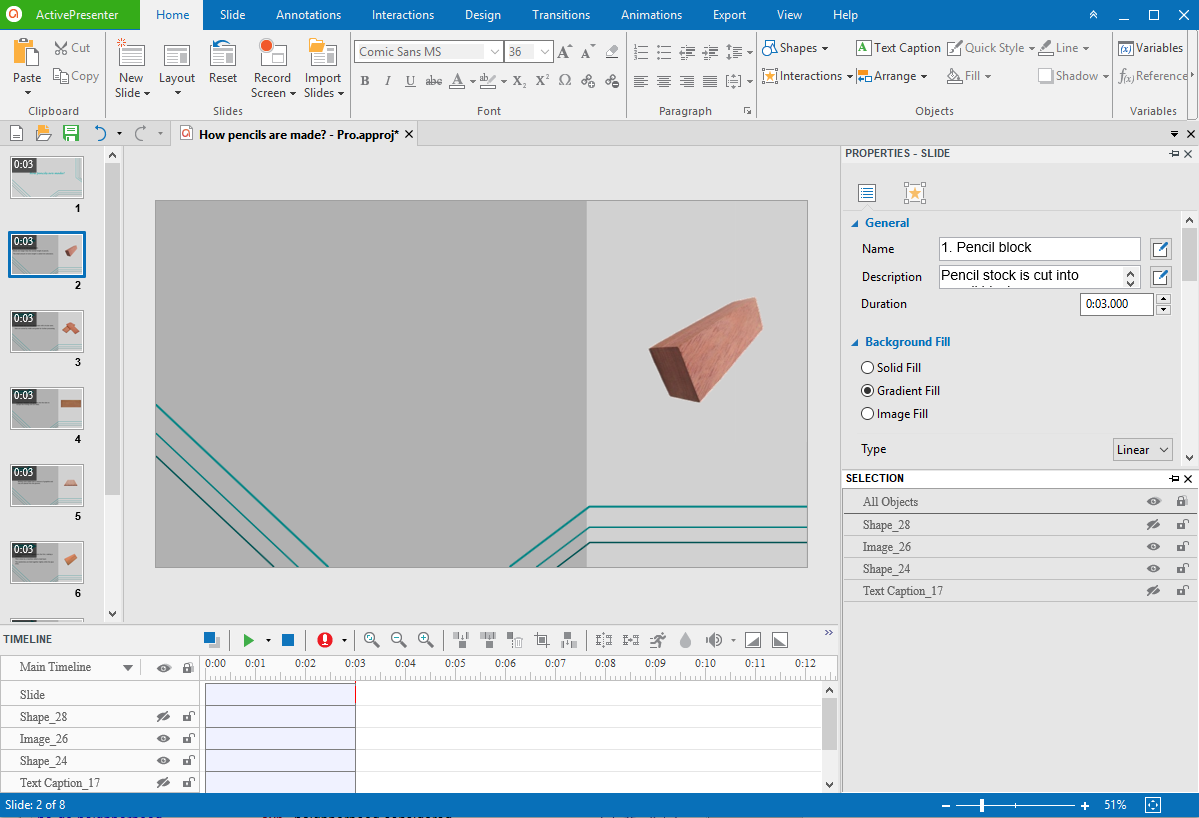1199x818 pixels.
Task: Switch to the Slide ribbon tab
Action: tap(232, 15)
